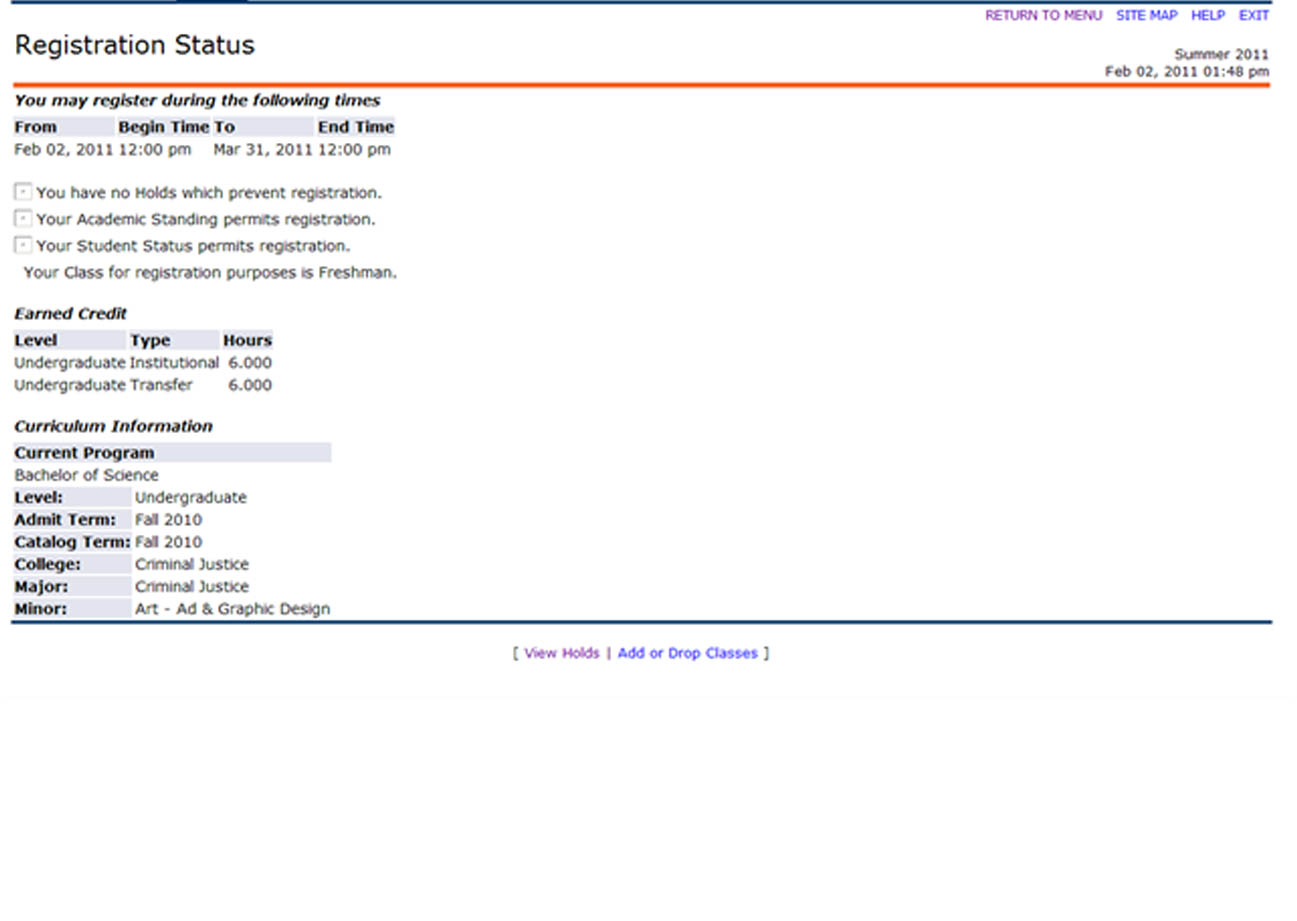This screenshot has width=1297, height=921.
Task: Click the 'Your Student Status permits registration' text
Action: (x=193, y=246)
